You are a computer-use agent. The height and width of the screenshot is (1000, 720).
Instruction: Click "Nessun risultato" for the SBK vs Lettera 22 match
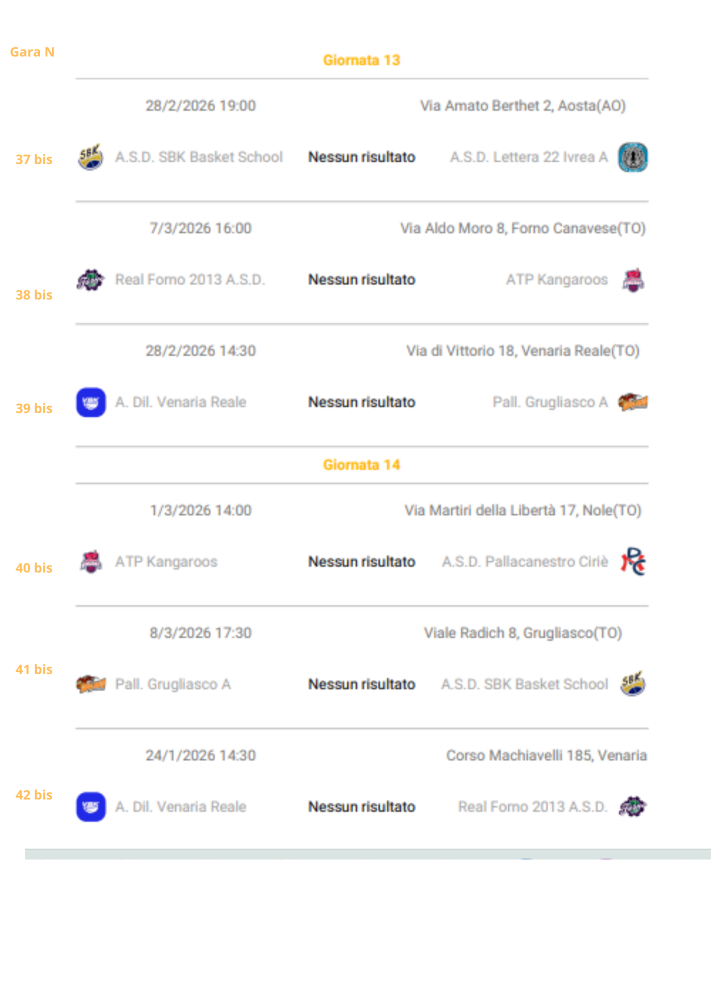(361, 157)
